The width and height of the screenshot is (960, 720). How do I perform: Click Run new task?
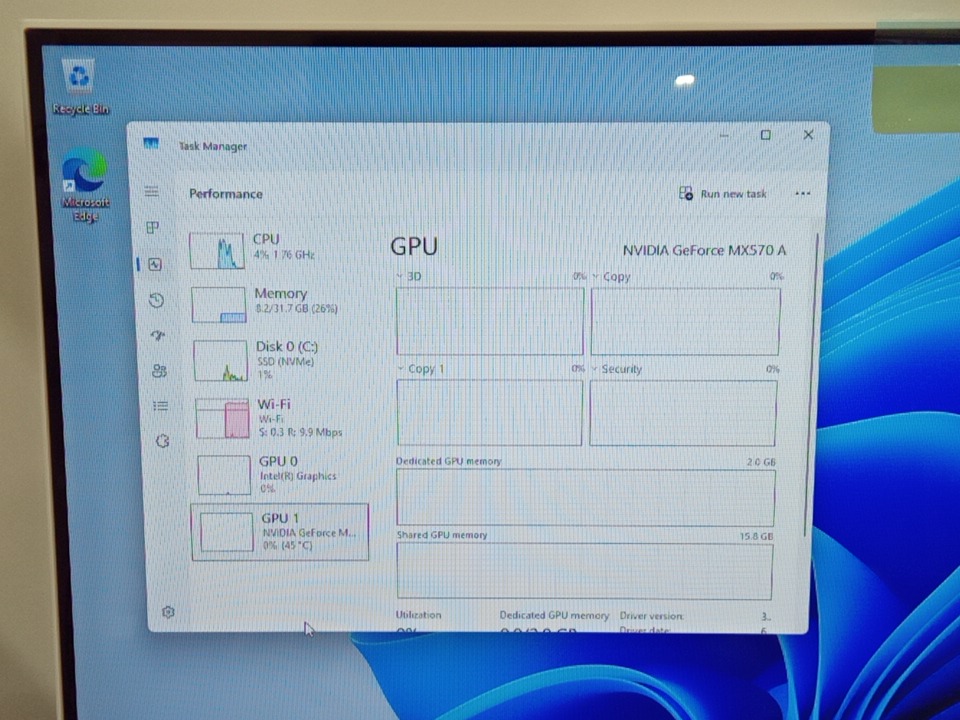click(x=723, y=193)
